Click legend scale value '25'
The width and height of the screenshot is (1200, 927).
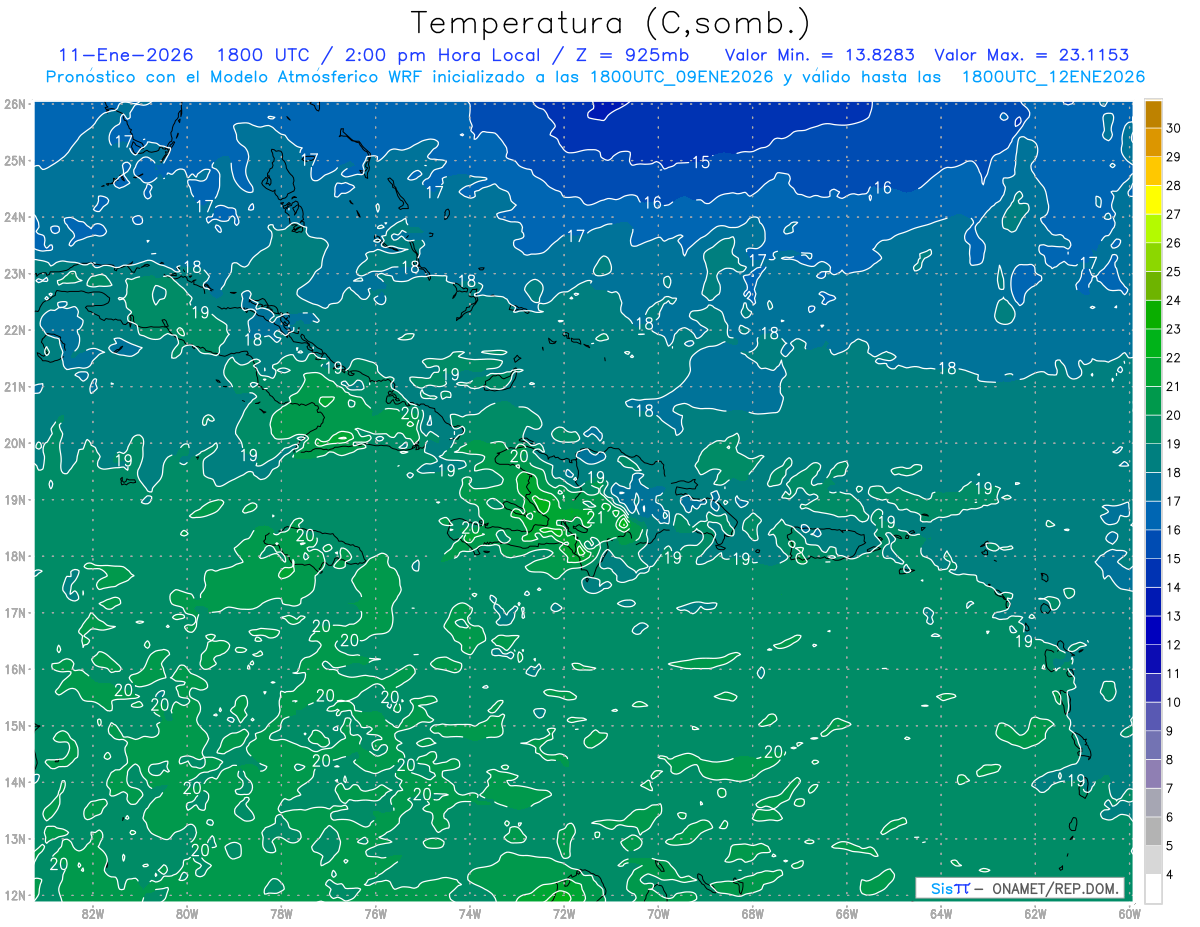click(1174, 272)
